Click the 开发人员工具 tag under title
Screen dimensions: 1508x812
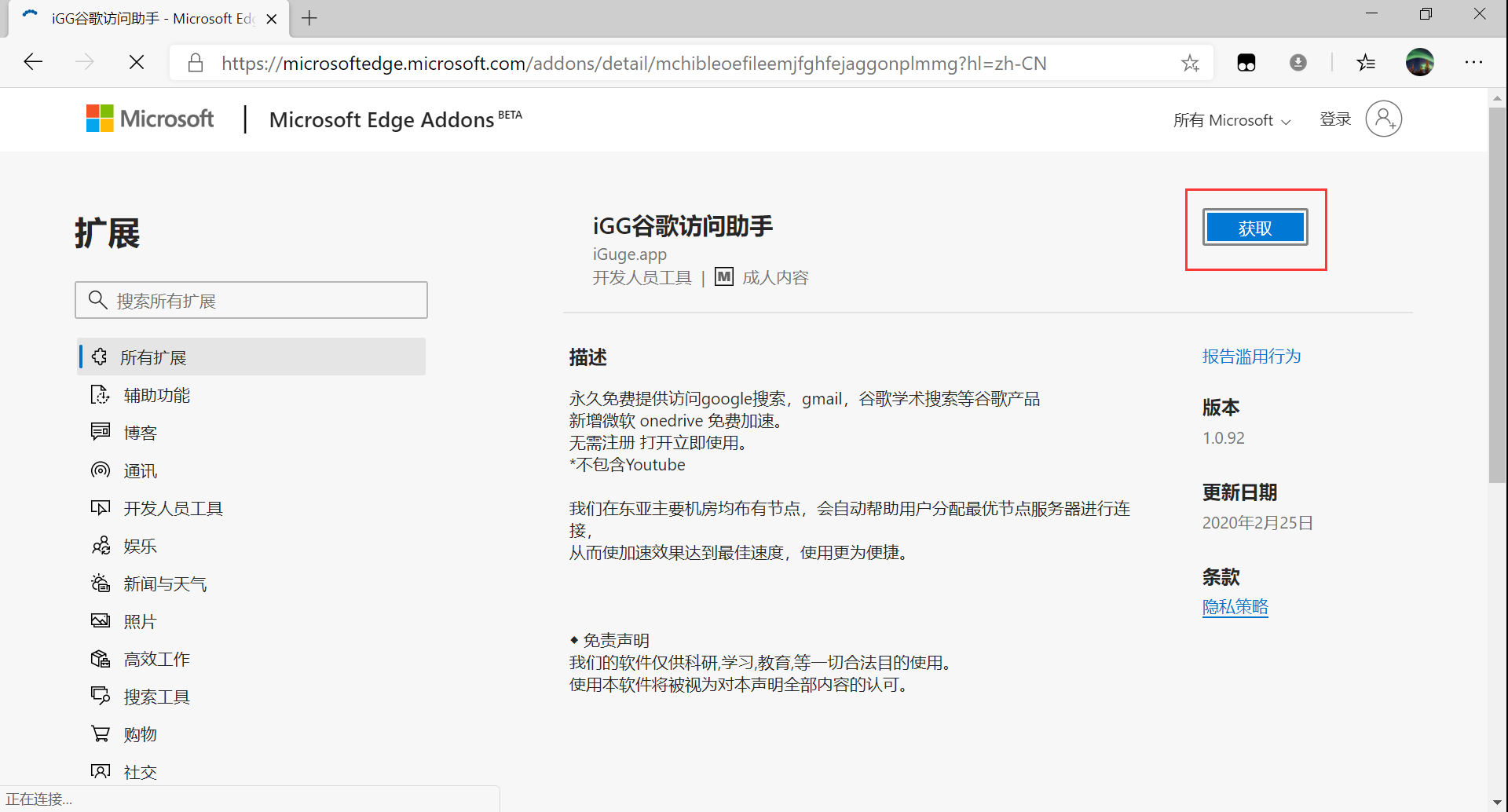click(642, 278)
